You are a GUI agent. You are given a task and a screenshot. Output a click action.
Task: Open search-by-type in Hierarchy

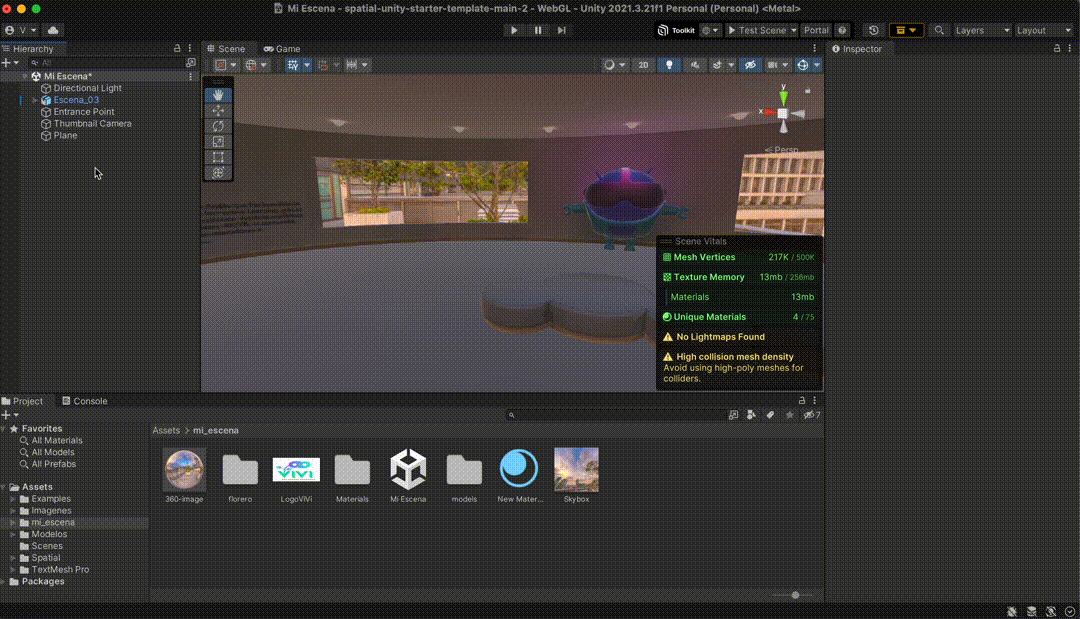click(191, 63)
